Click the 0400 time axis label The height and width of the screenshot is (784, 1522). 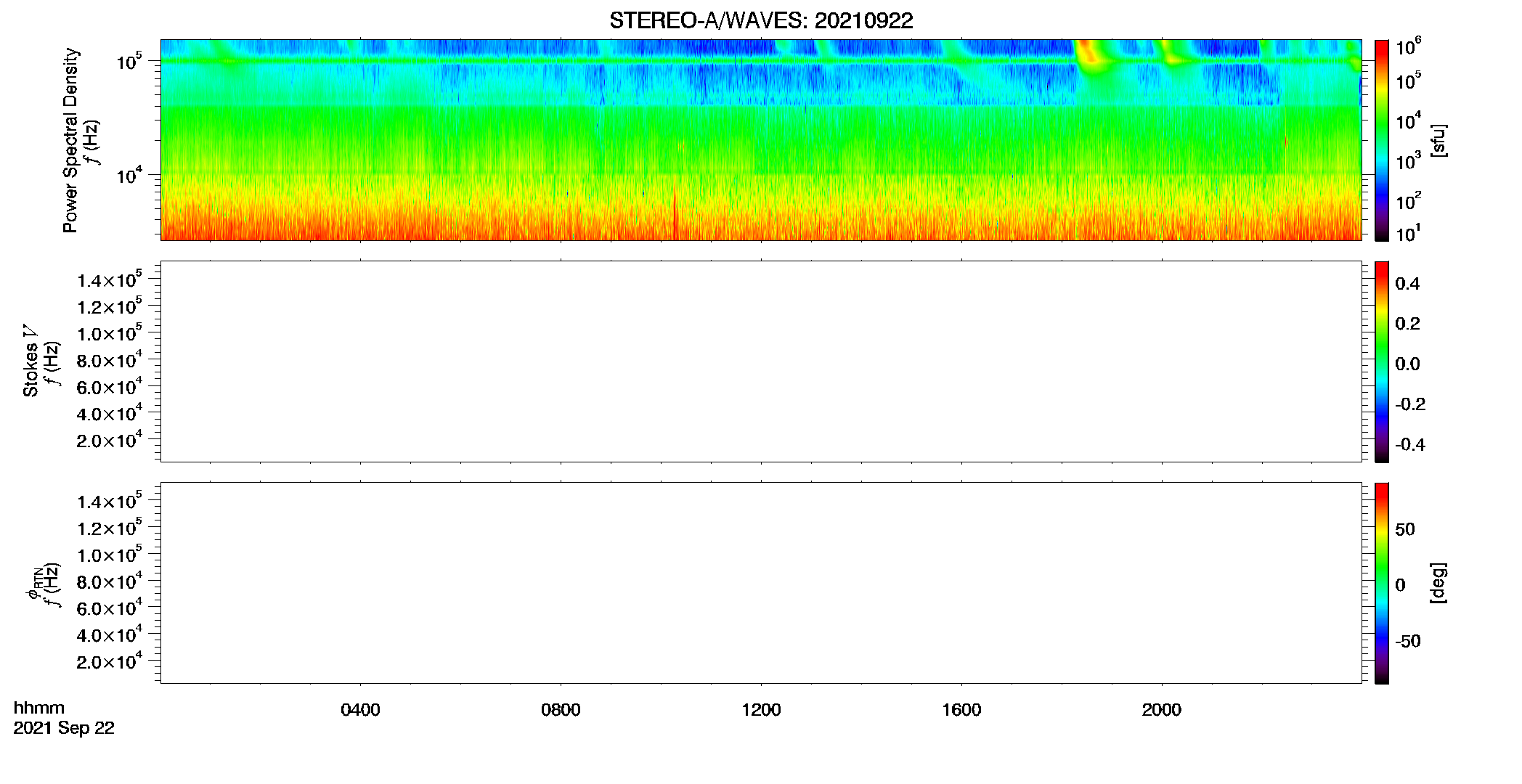[x=360, y=710]
